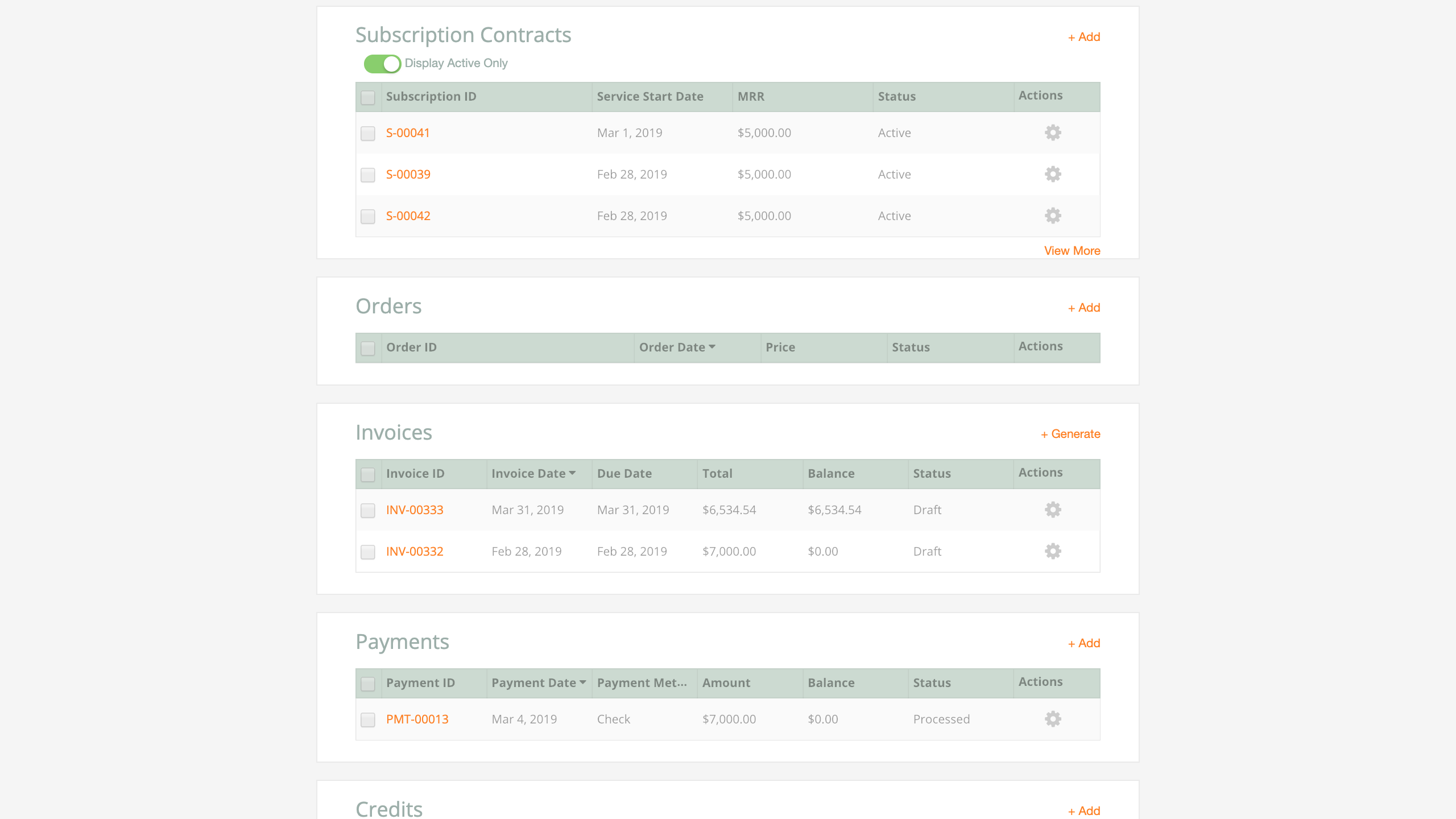Open actions gear for invoice INV-00333
The height and width of the screenshot is (819, 1456).
coord(1053,510)
